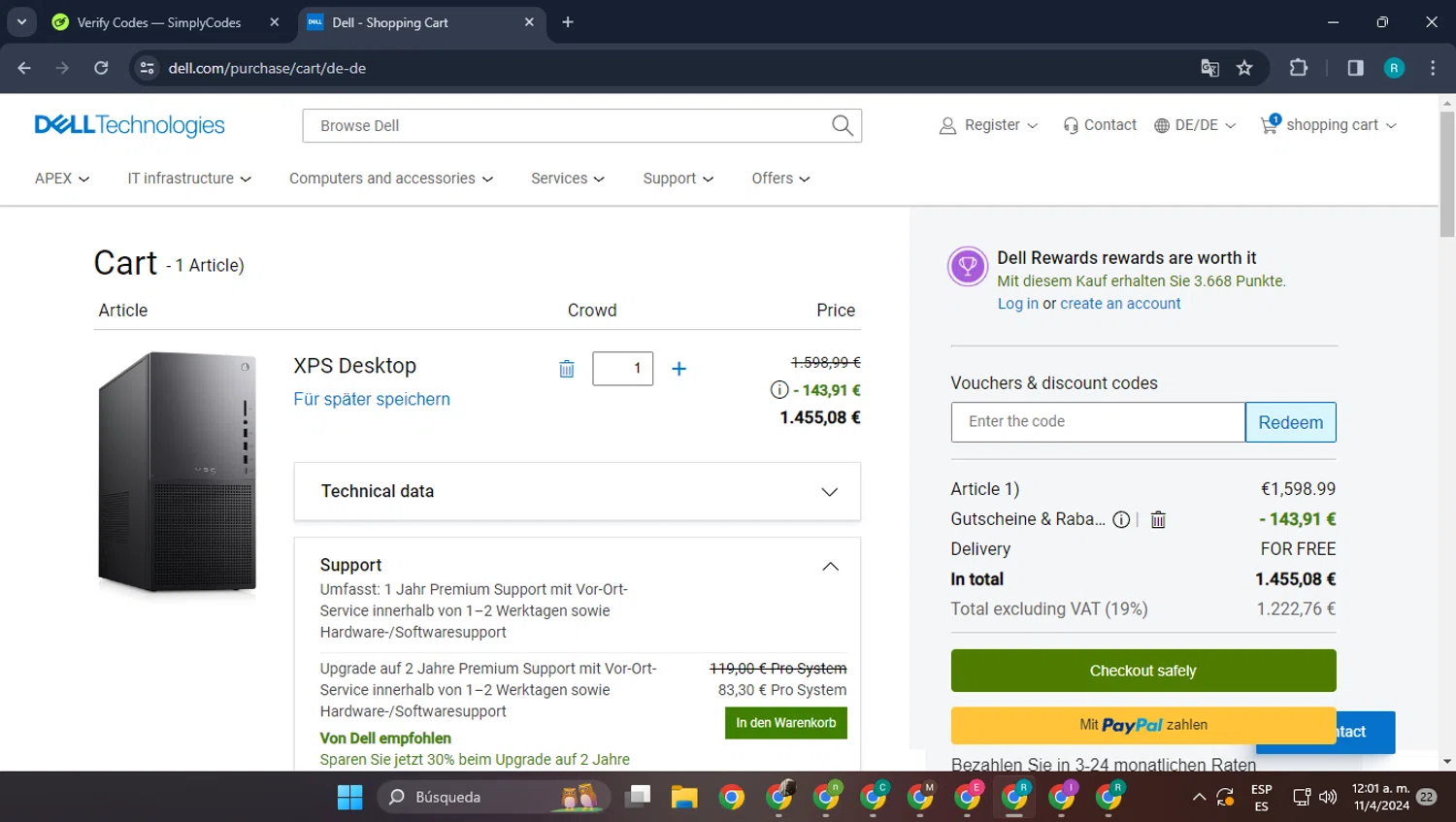
Task: View site information icon in address bar
Action: pyautogui.click(x=148, y=68)
